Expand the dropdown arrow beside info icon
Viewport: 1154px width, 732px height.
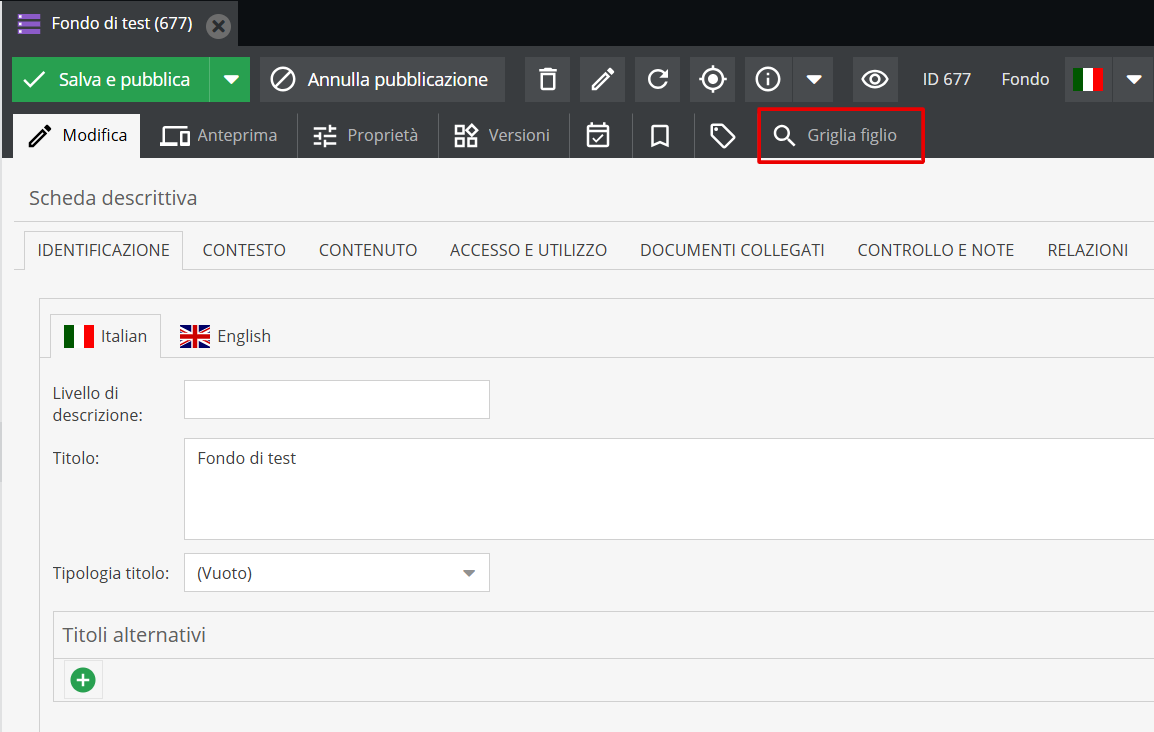(814, 79)
